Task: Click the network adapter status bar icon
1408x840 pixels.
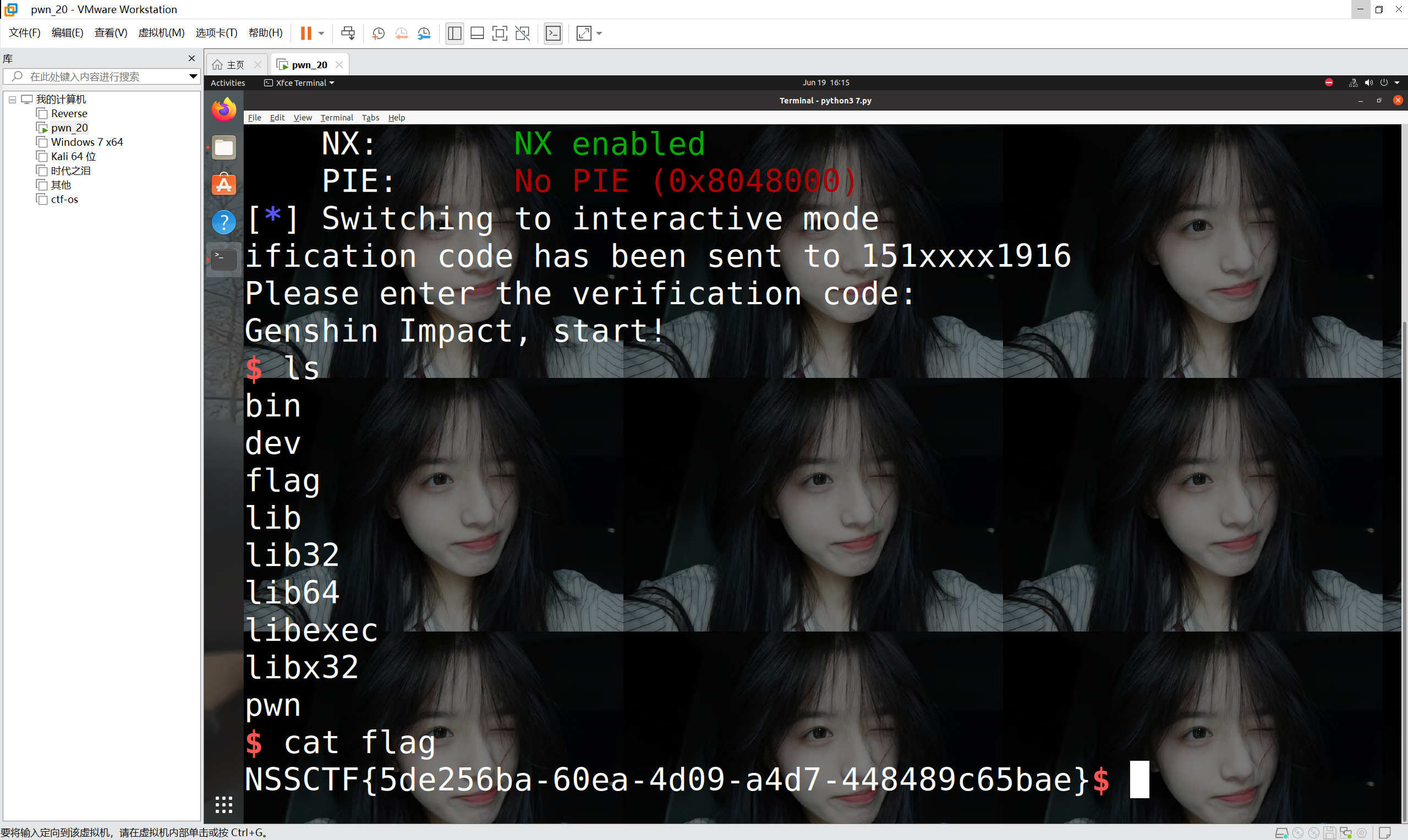Action: point(1346,833)
